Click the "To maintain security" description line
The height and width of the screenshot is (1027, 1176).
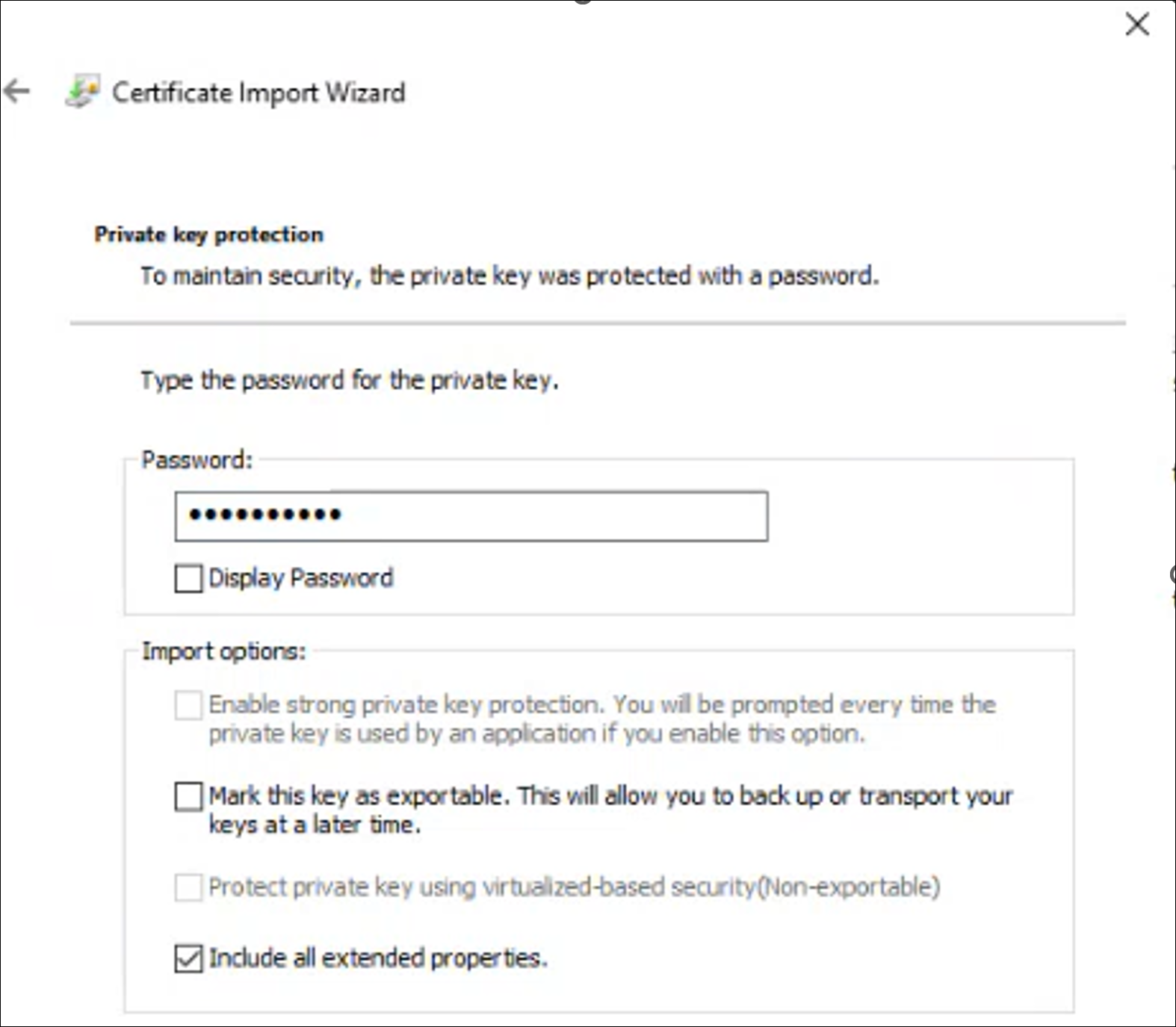pyautogui.click(x=510, y=276)
